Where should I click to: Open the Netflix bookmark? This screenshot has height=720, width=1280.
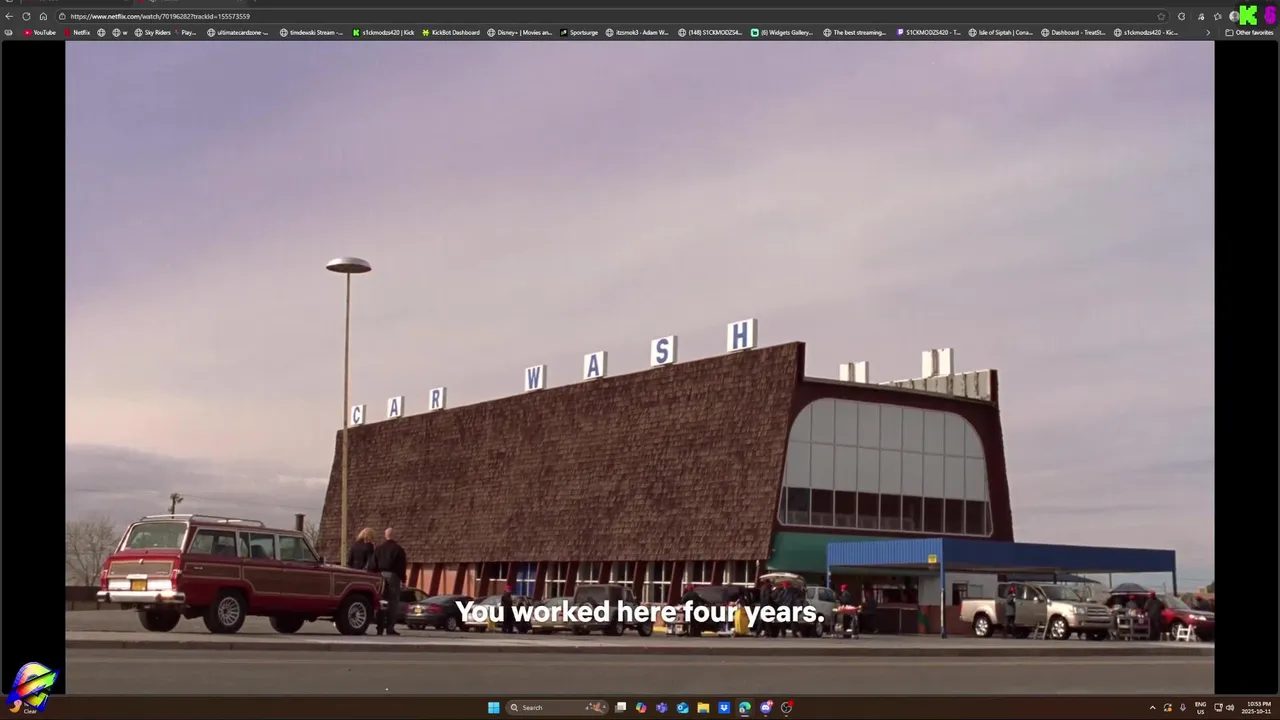(77, 33)
